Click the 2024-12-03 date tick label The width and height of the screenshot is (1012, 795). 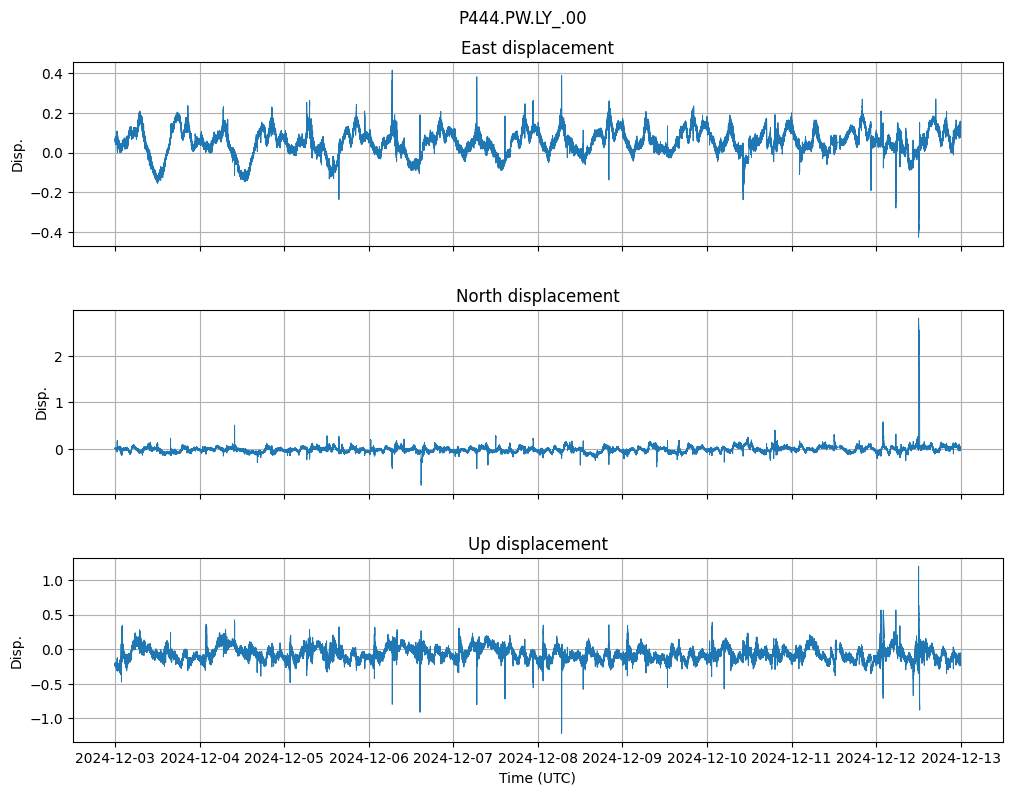pos(115,759)
